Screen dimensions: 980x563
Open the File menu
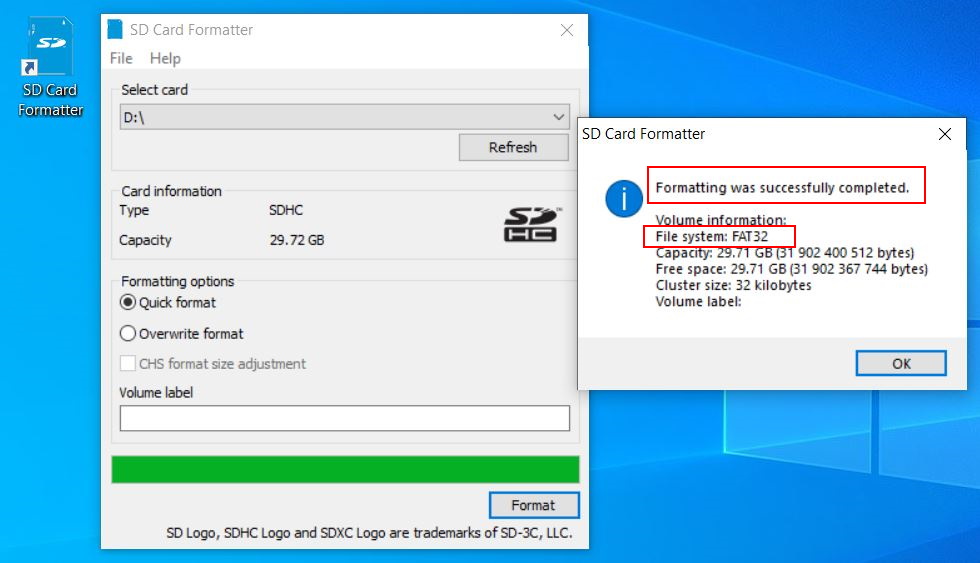point(121,58)
